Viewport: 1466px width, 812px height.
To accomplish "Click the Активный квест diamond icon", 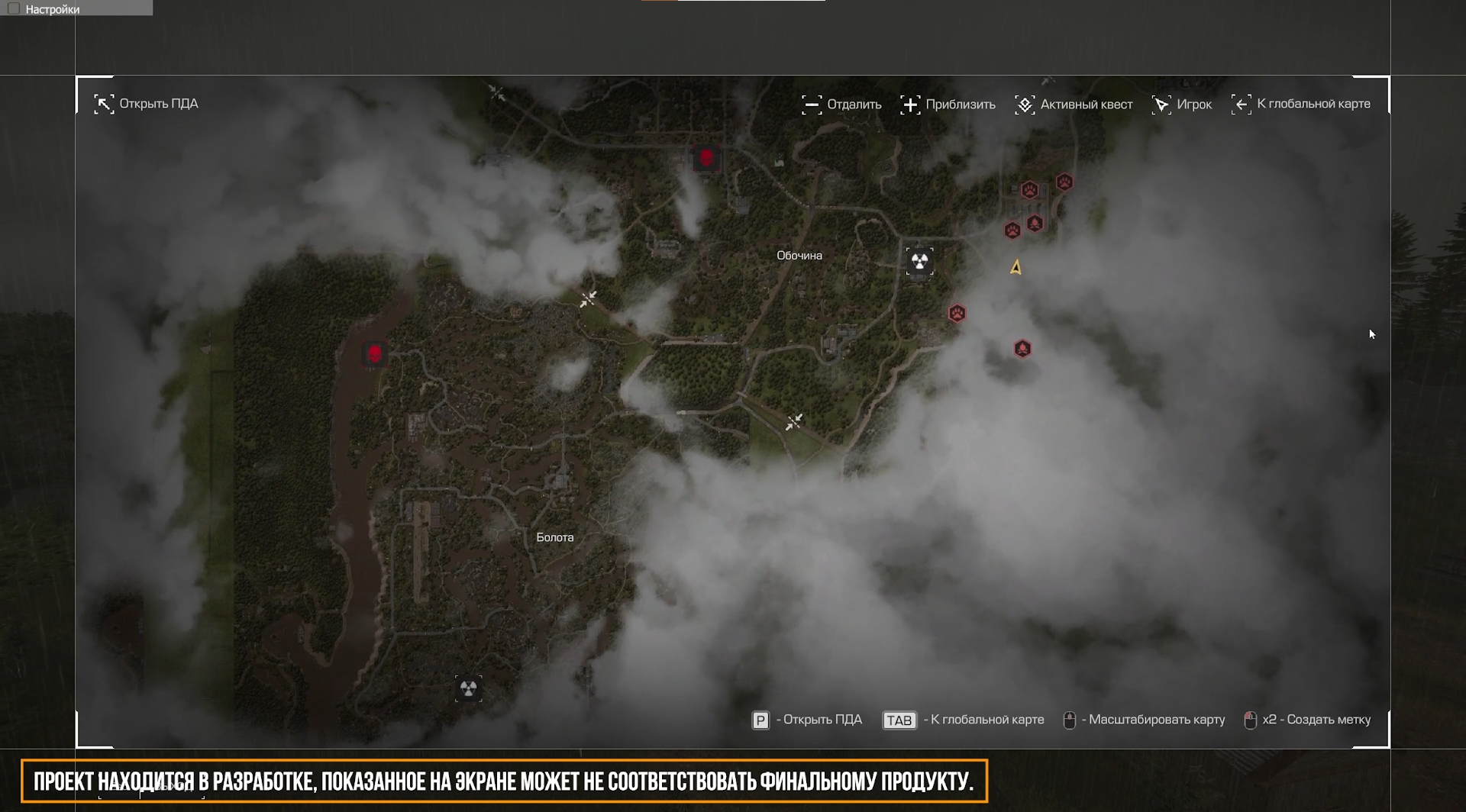I will tap(1025, 105).
